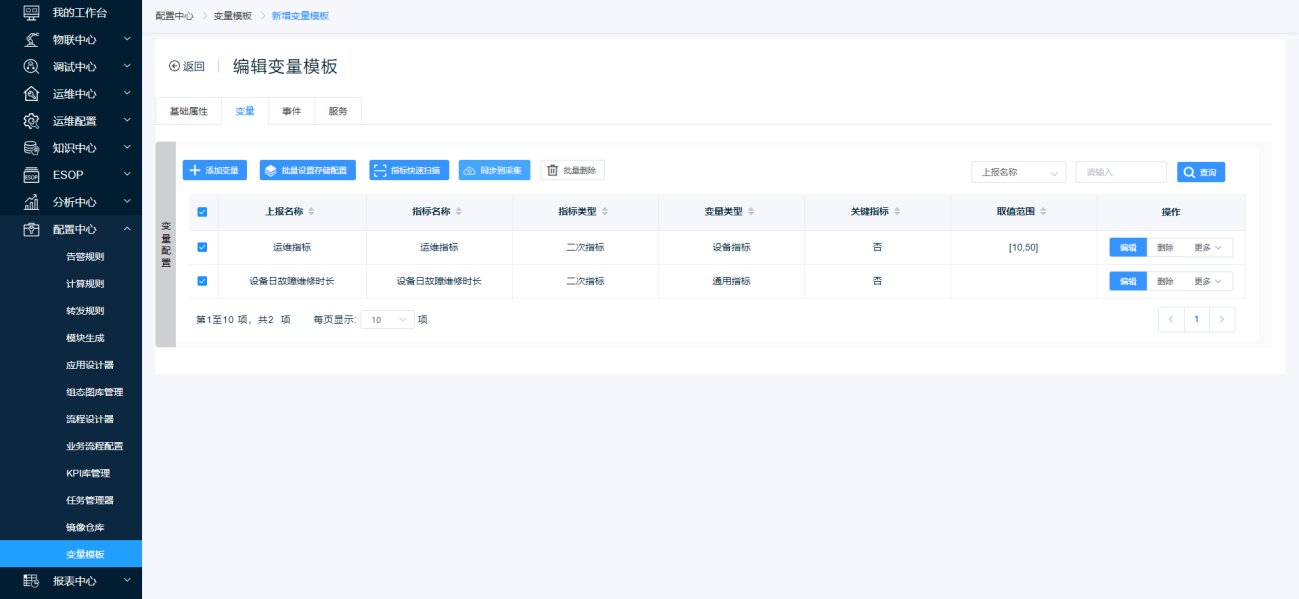Open the 上报名称 search field dropdown
Image resolution: width=1299 pixels, height=599 pixels.
[x=1018, y=172]
